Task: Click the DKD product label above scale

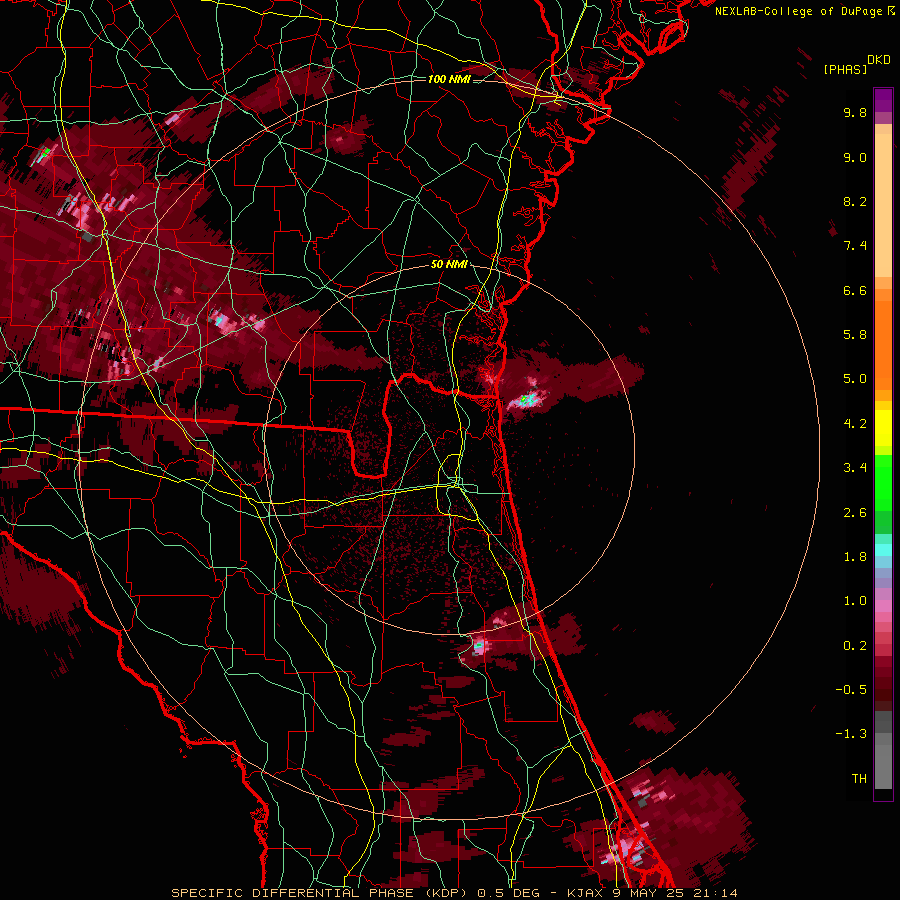Action: tap(879, 60)
